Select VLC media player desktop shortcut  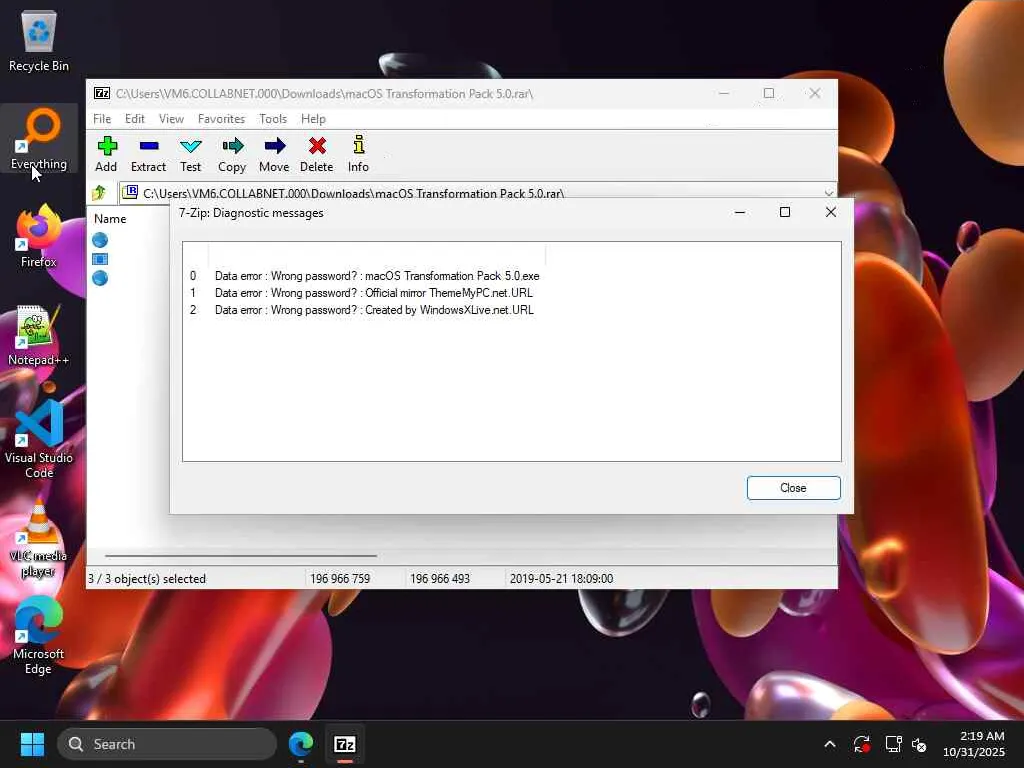(39, 538)
